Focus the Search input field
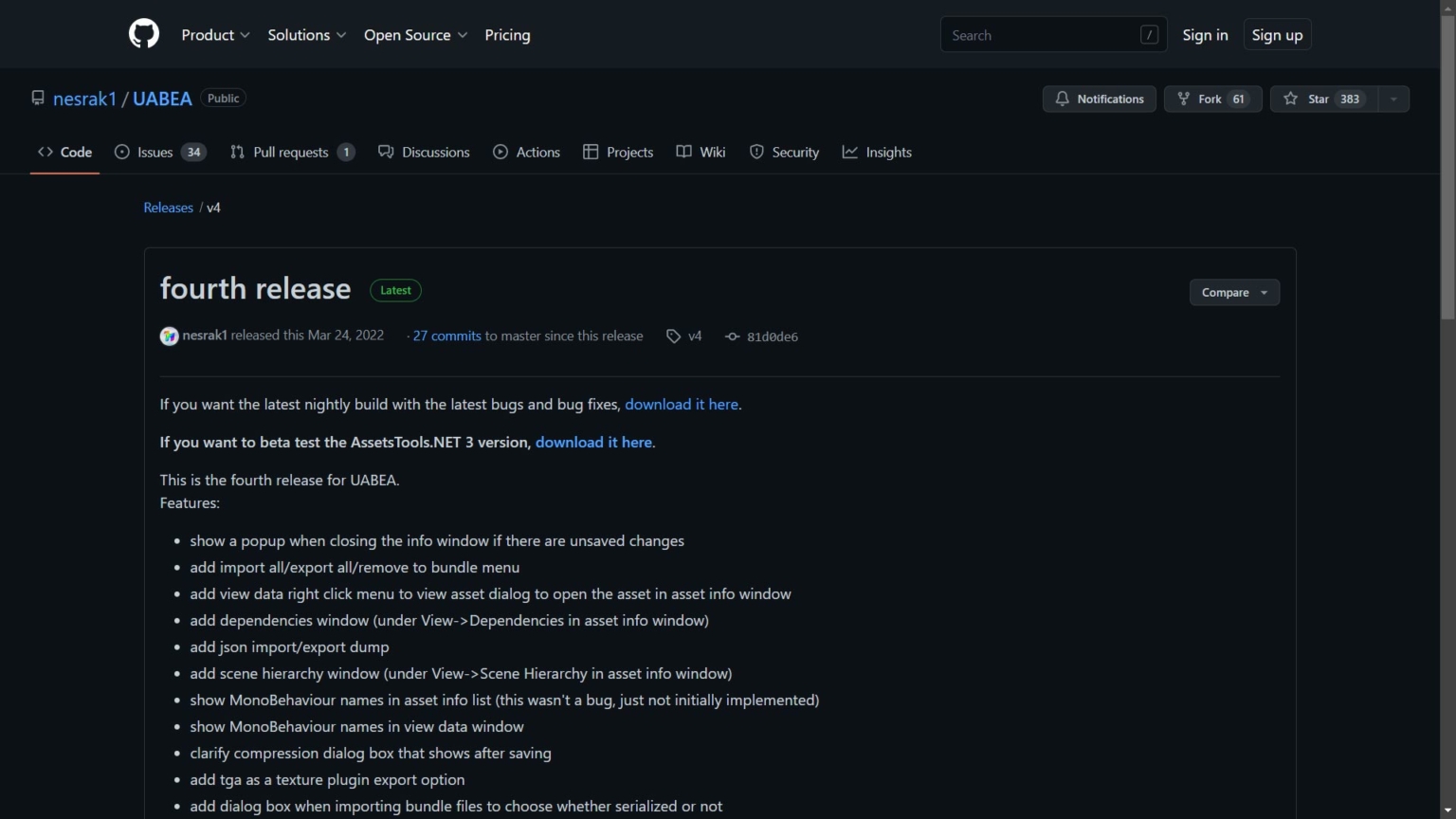1456x819 pixels. click(x=1043, y=35)
